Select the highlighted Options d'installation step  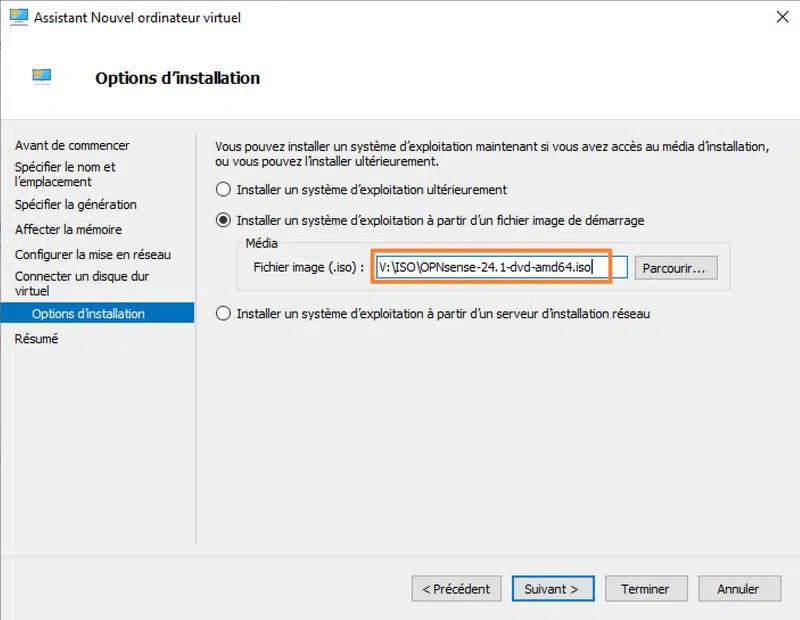click(88, 314)
